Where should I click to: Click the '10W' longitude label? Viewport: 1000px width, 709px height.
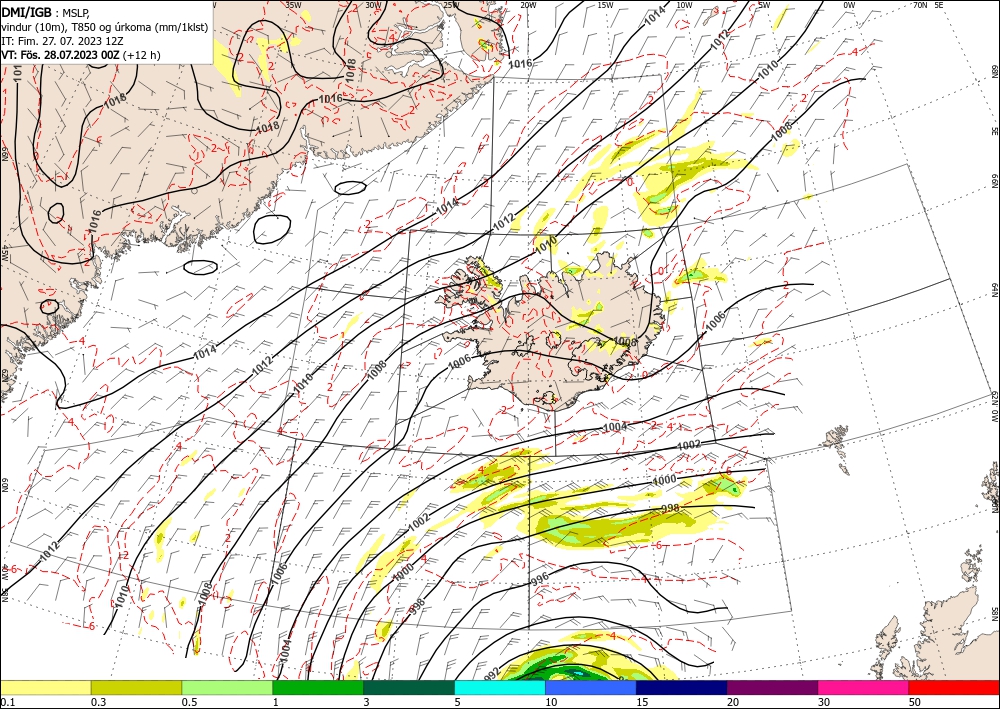click(684, 5)
